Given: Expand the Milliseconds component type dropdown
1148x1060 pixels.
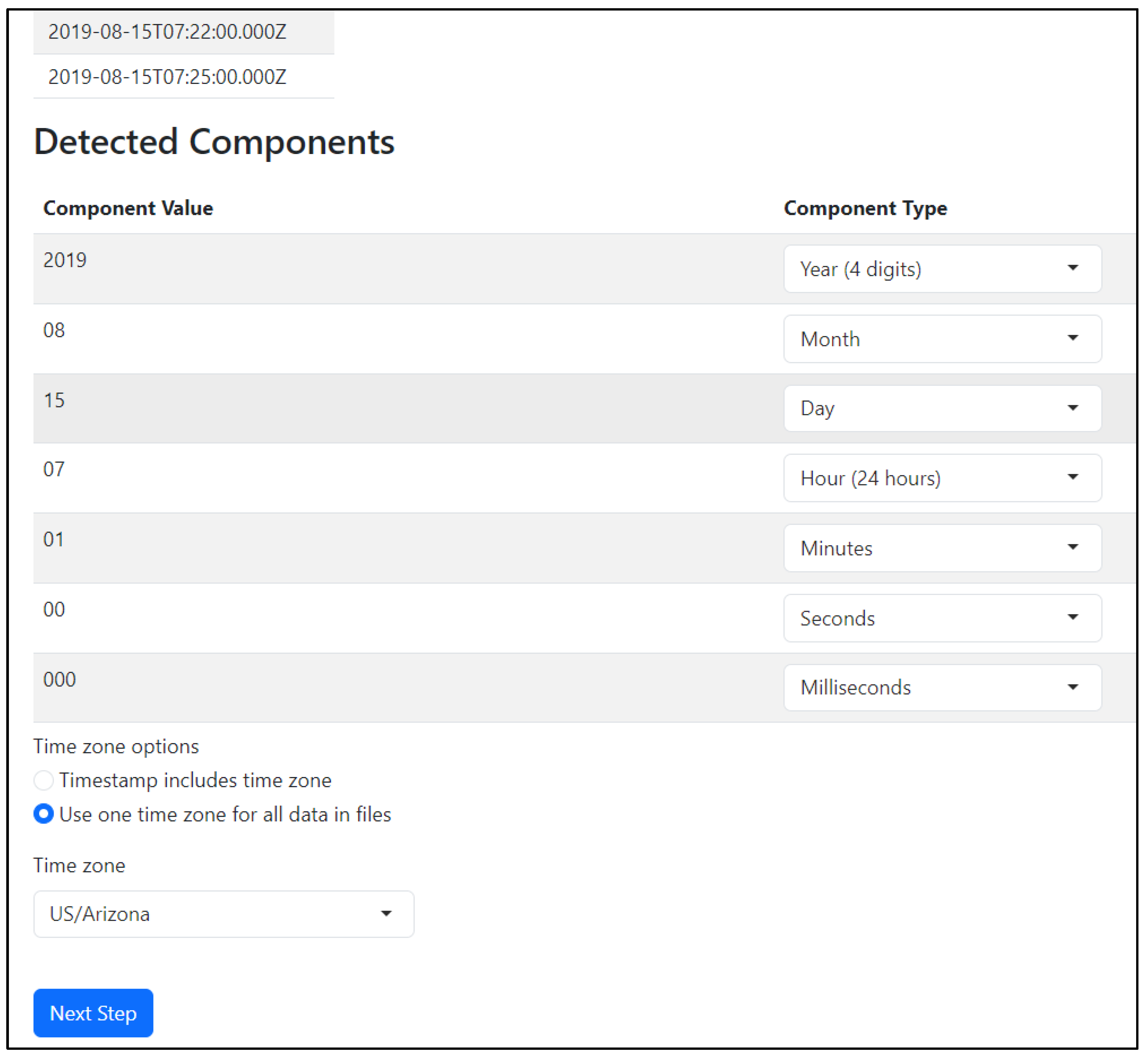Looking at the screenshot, I should pos(942,687).
